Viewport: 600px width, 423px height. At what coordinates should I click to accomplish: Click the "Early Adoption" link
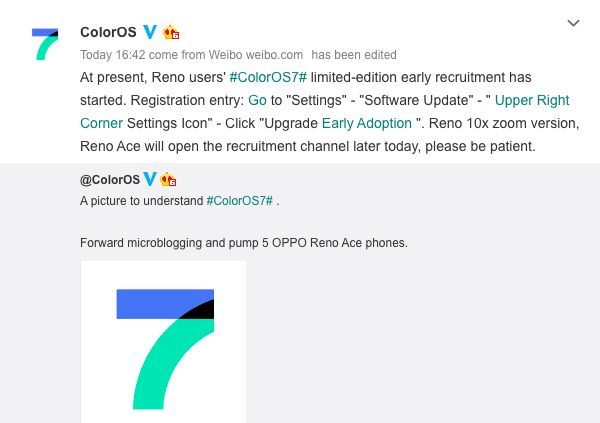click(x=366, y=123)
